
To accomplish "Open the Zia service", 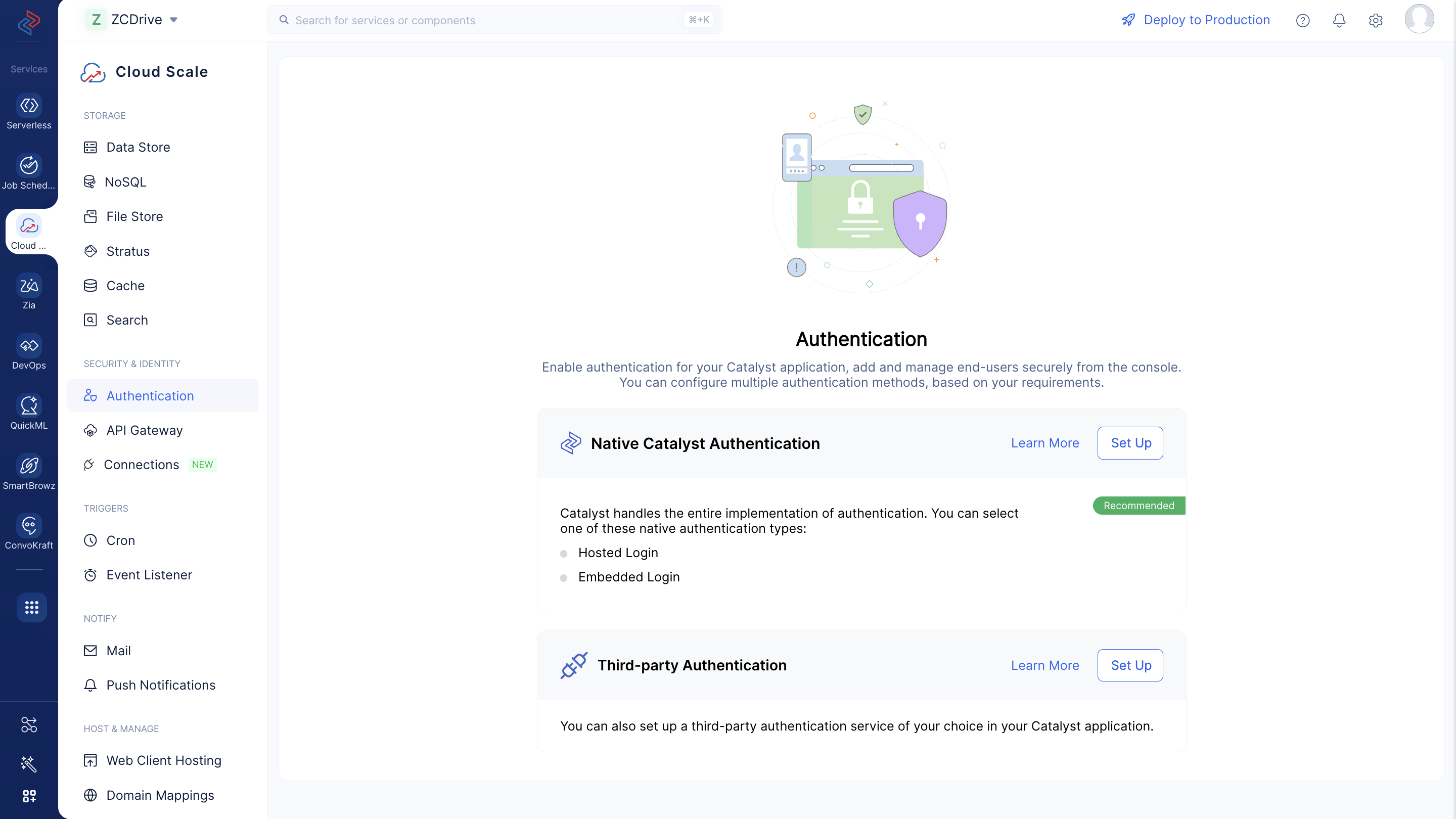I will pyautogui.click(x=29, y=292).
